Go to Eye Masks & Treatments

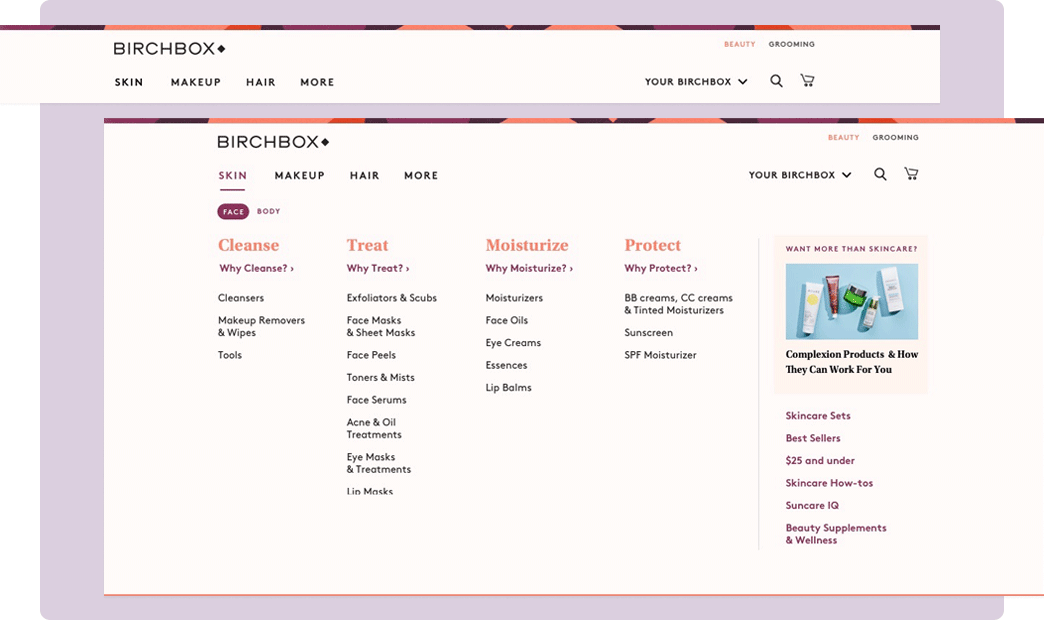379,463
